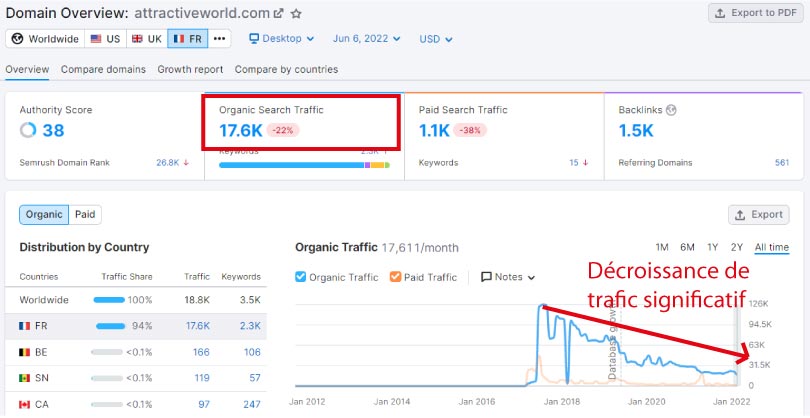Screen dimensions: 810x418
Task: Click Backlinks globe info icon
Action: point(672,110)
